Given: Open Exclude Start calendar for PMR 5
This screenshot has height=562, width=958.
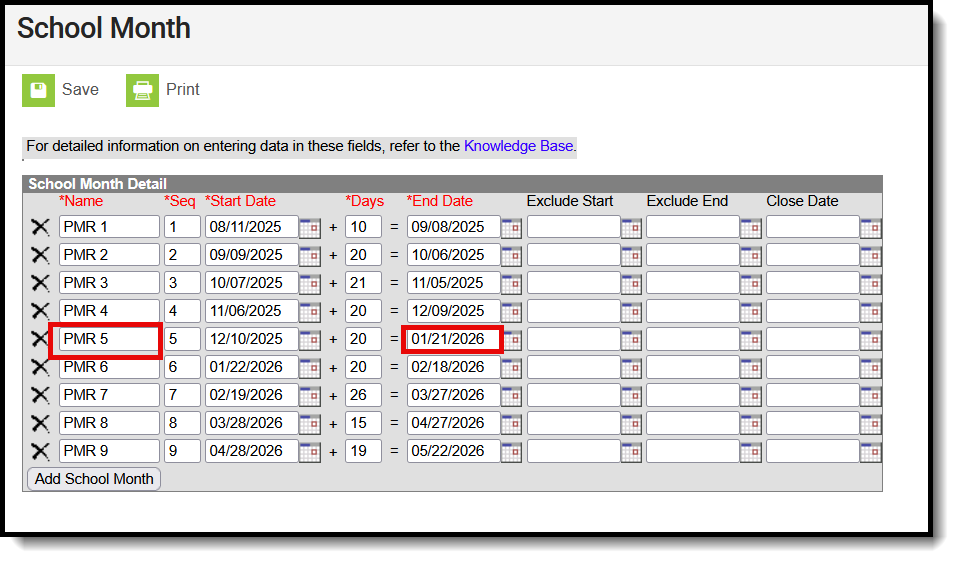Looking at the screenshot, I should 631,340.
